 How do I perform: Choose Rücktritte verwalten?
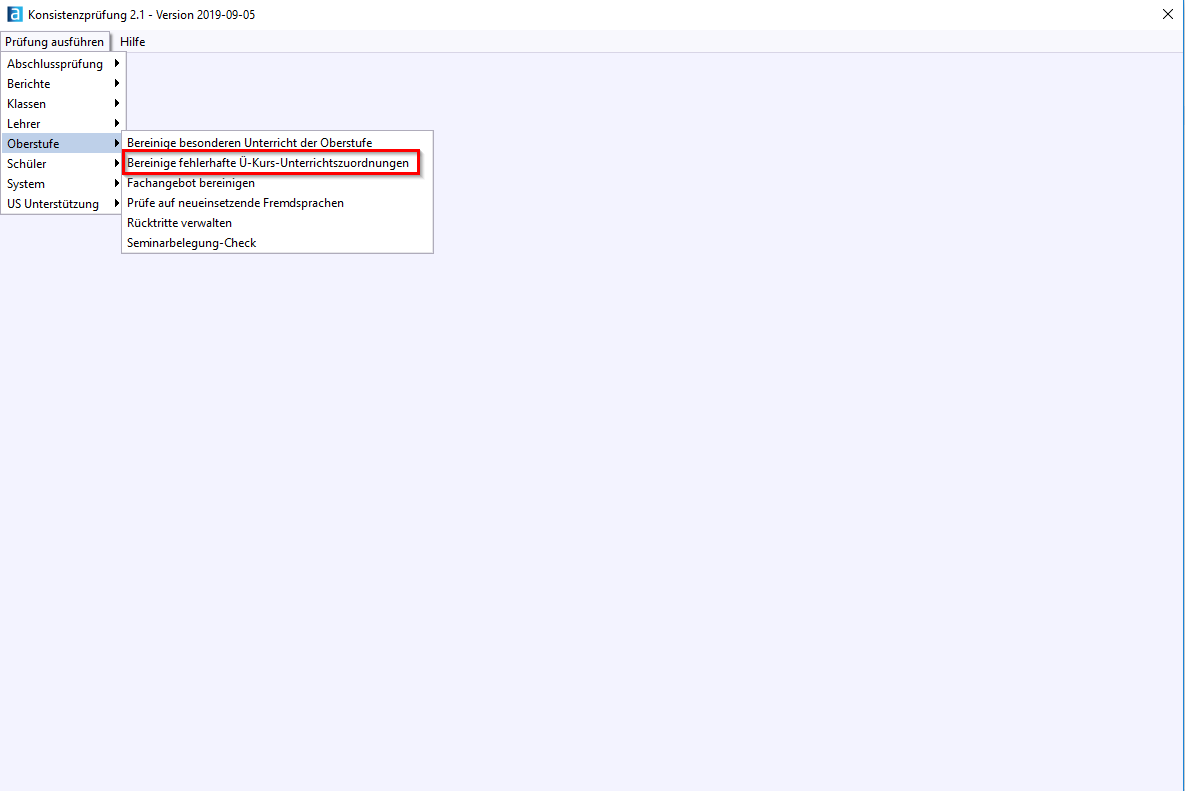[277, 223]
